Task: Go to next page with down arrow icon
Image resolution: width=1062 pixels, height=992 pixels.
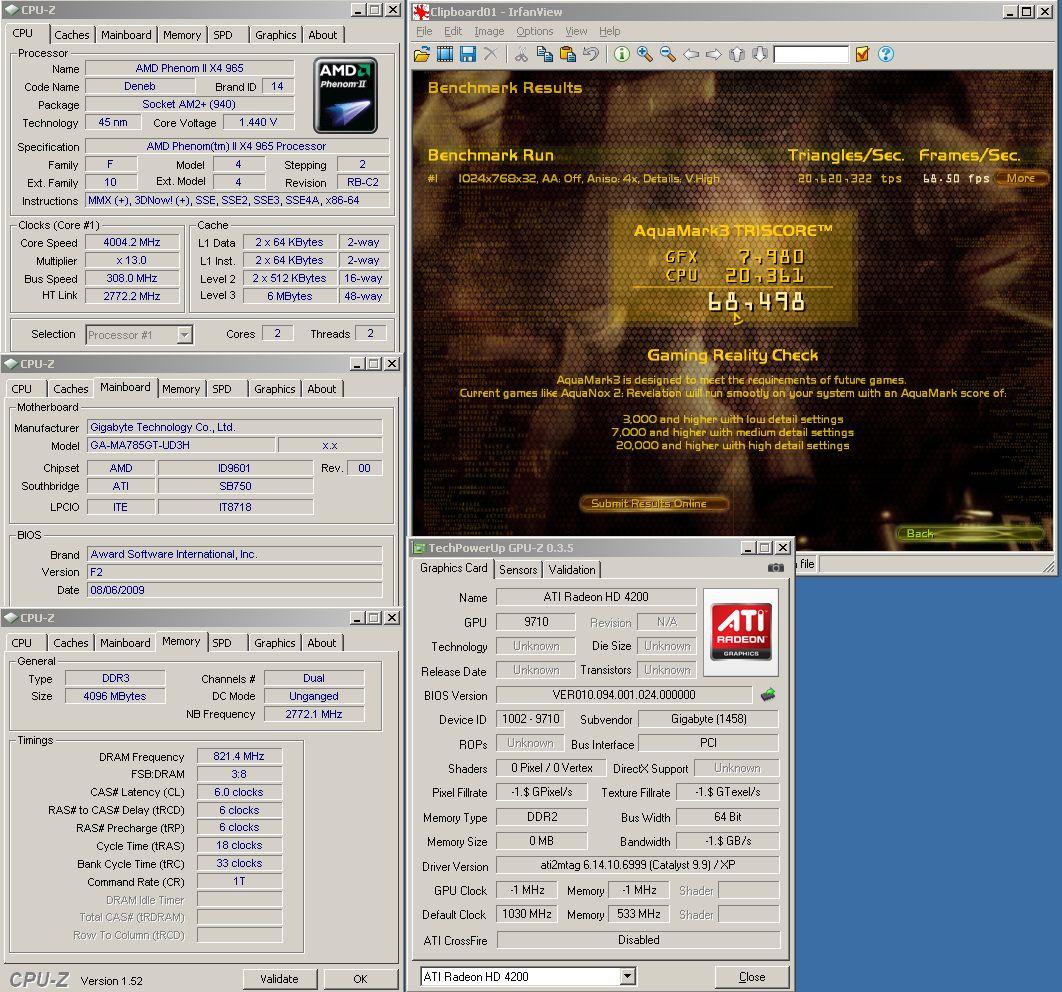Action: tap(759, 54)
